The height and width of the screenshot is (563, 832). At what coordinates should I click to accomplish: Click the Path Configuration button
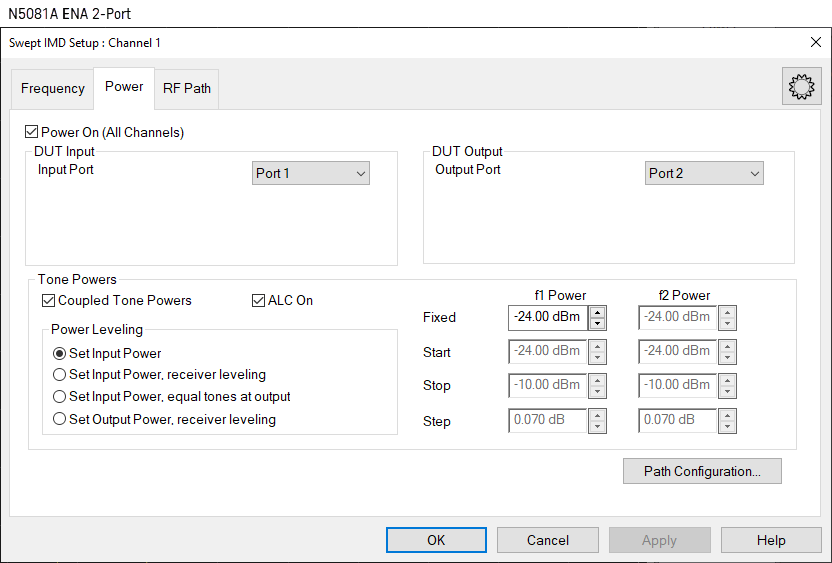[x=701, y=471]
